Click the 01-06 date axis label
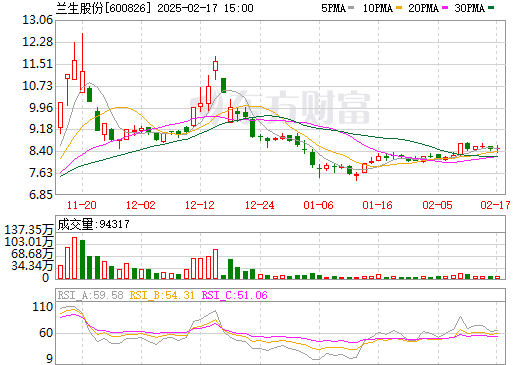 click(x=318, y=205)
